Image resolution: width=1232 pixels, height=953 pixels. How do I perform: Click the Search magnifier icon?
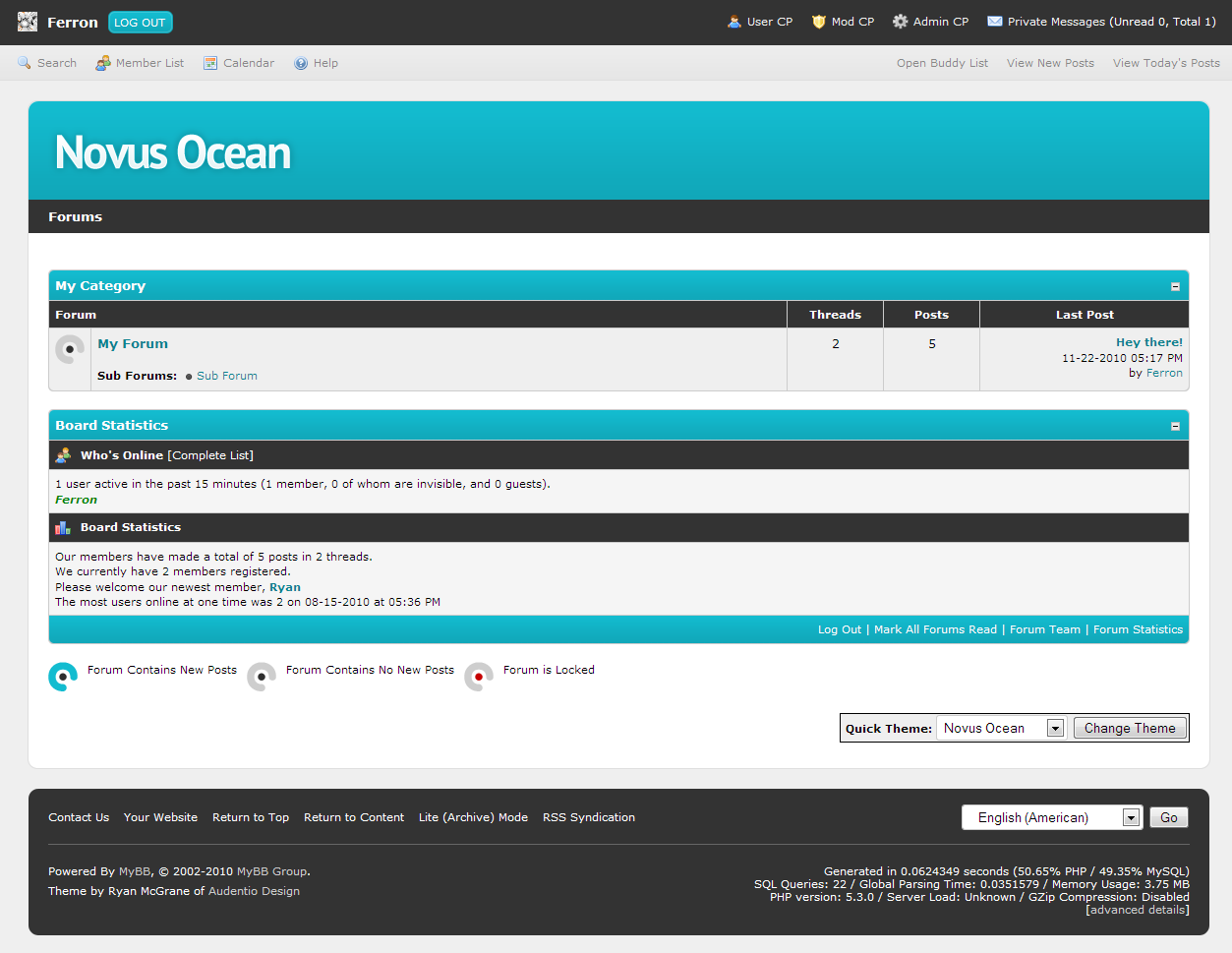(25, 63)
